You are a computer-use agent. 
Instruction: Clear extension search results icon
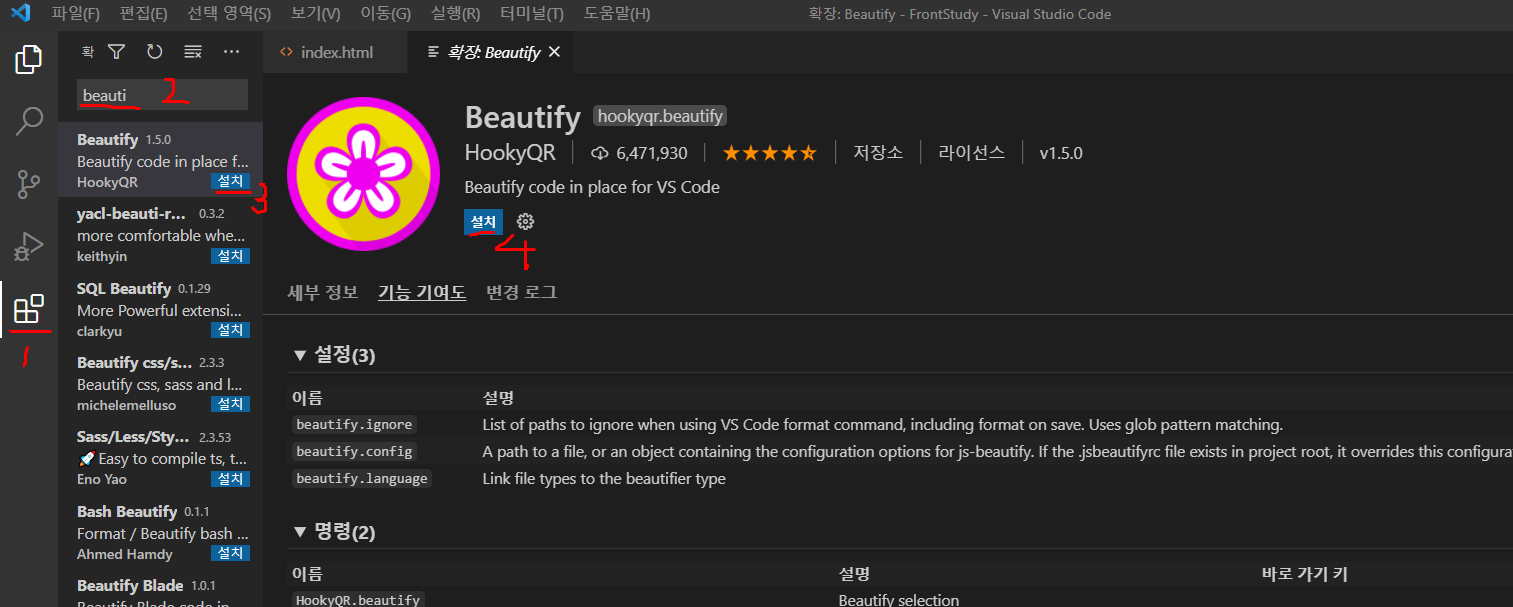(193, 52)
